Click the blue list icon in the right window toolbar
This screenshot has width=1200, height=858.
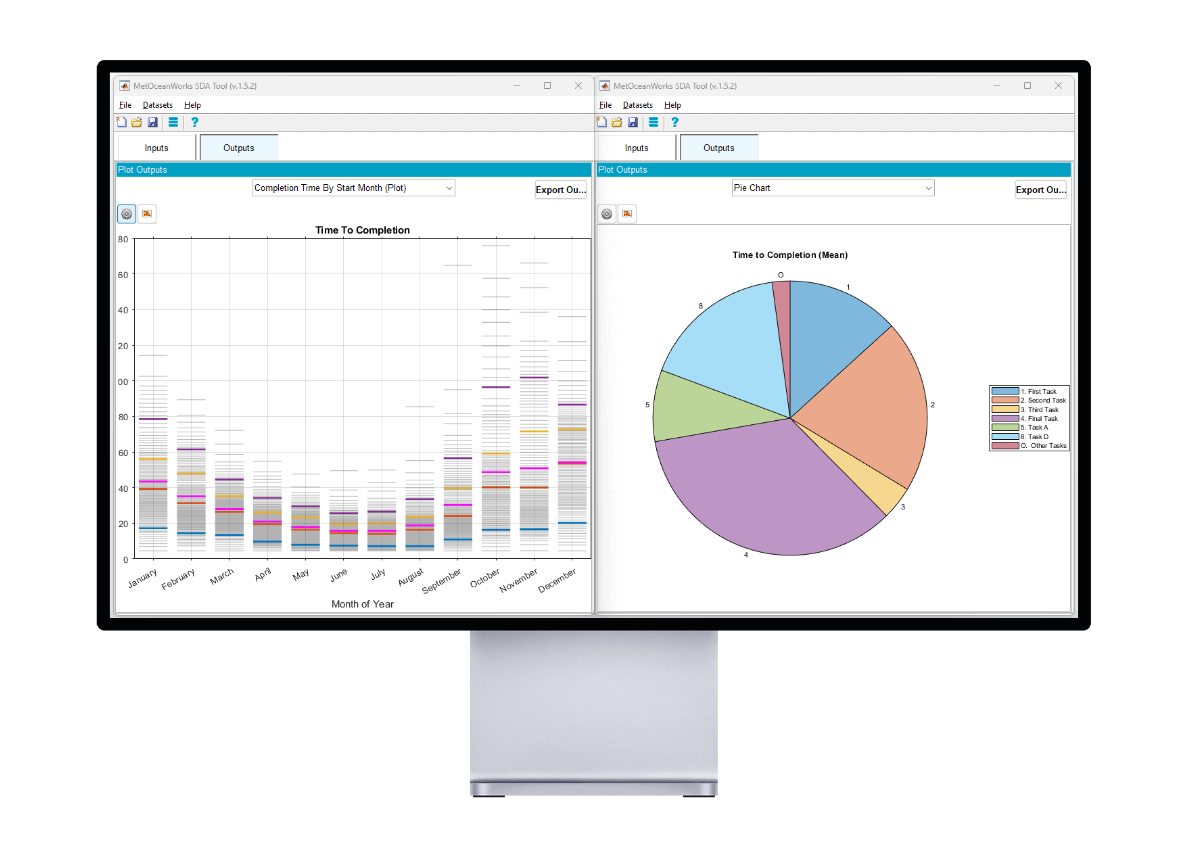(x=653, y=122)
